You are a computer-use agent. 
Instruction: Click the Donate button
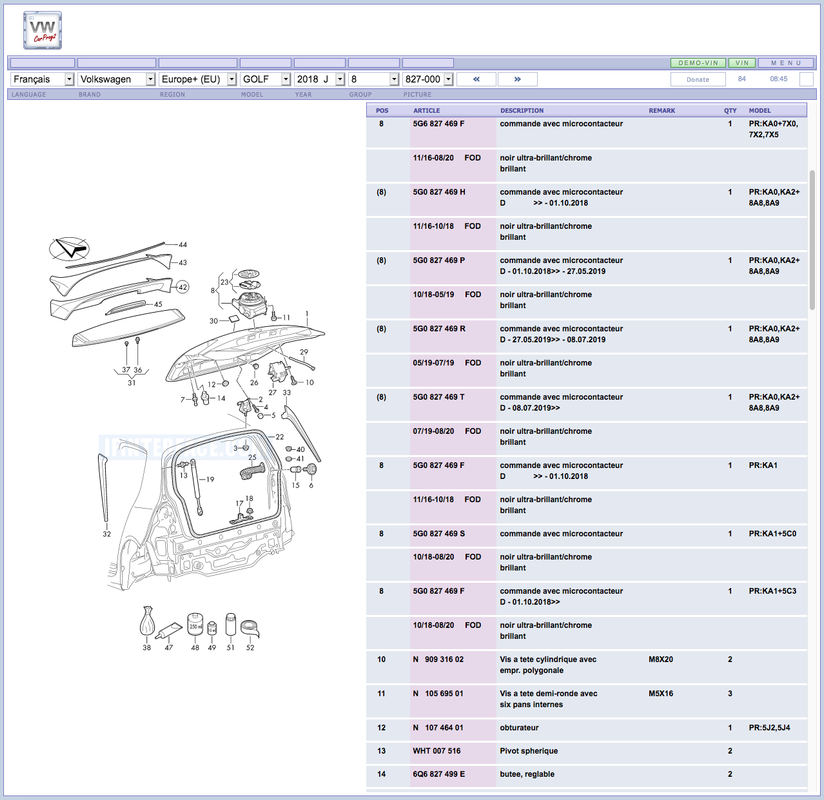(698, 79)
